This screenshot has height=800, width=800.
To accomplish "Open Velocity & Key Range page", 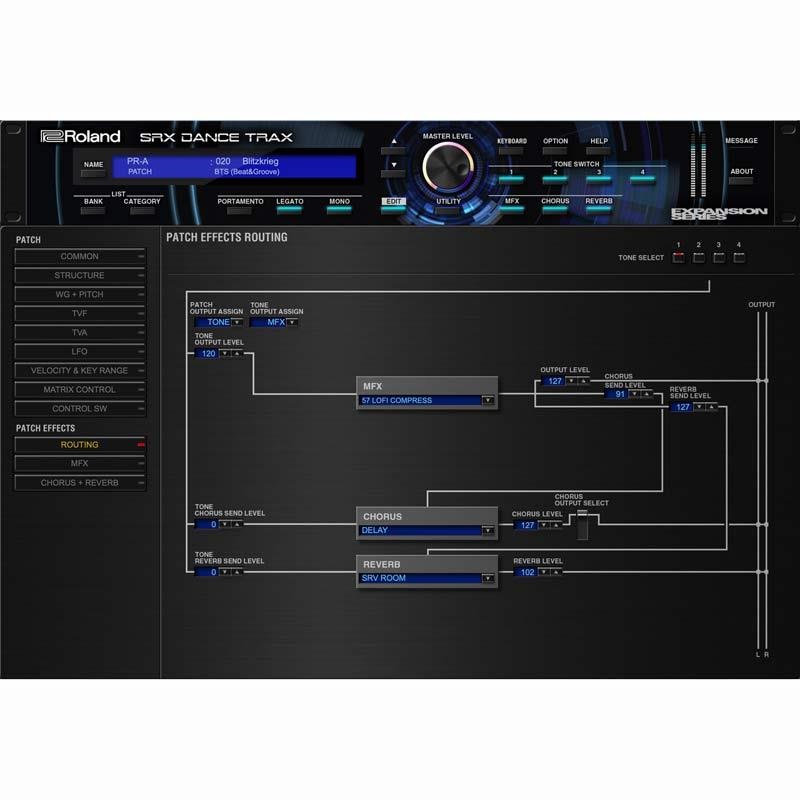I will pyautogui.click(x=80, y=370).
